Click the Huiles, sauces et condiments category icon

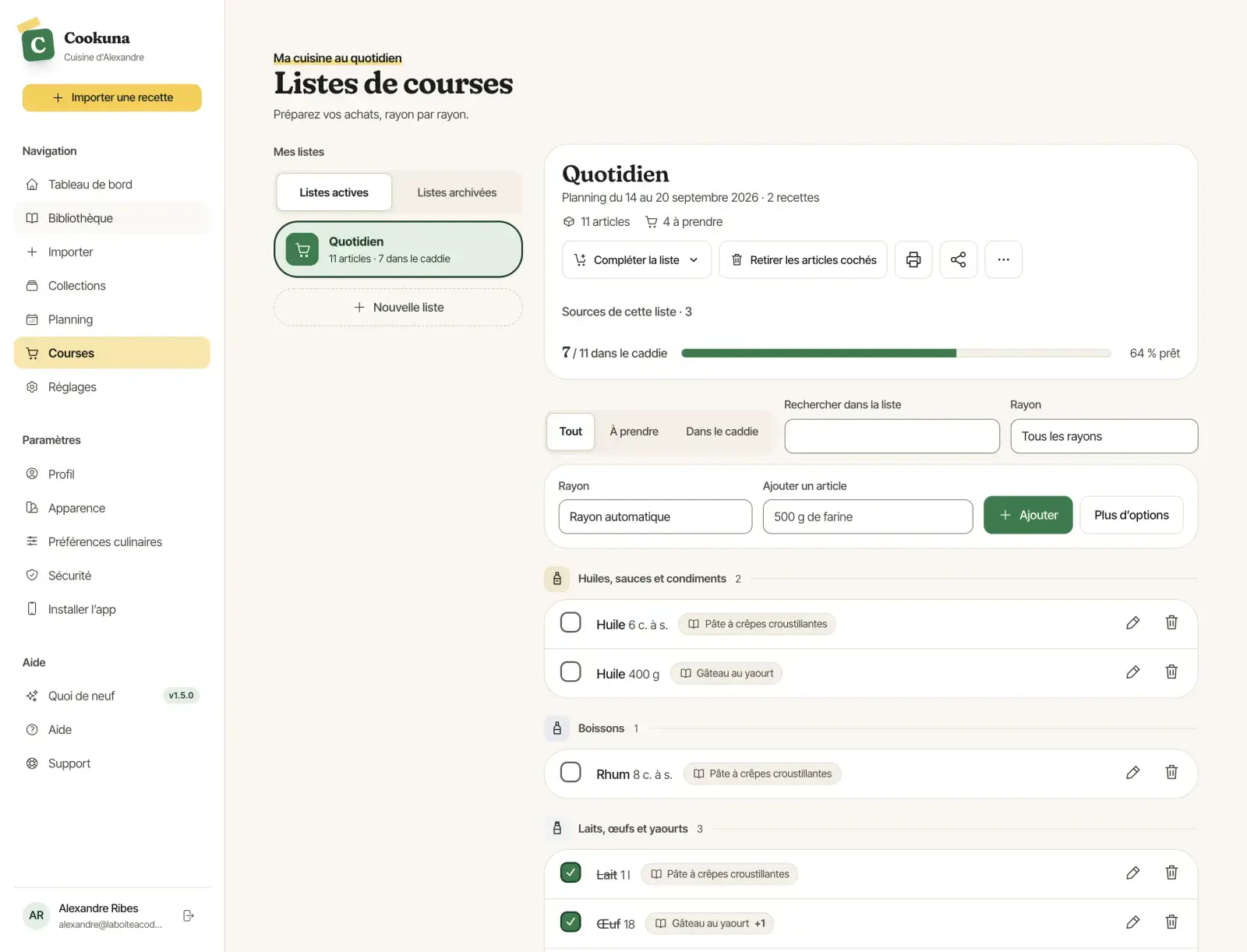pos(556,579)
